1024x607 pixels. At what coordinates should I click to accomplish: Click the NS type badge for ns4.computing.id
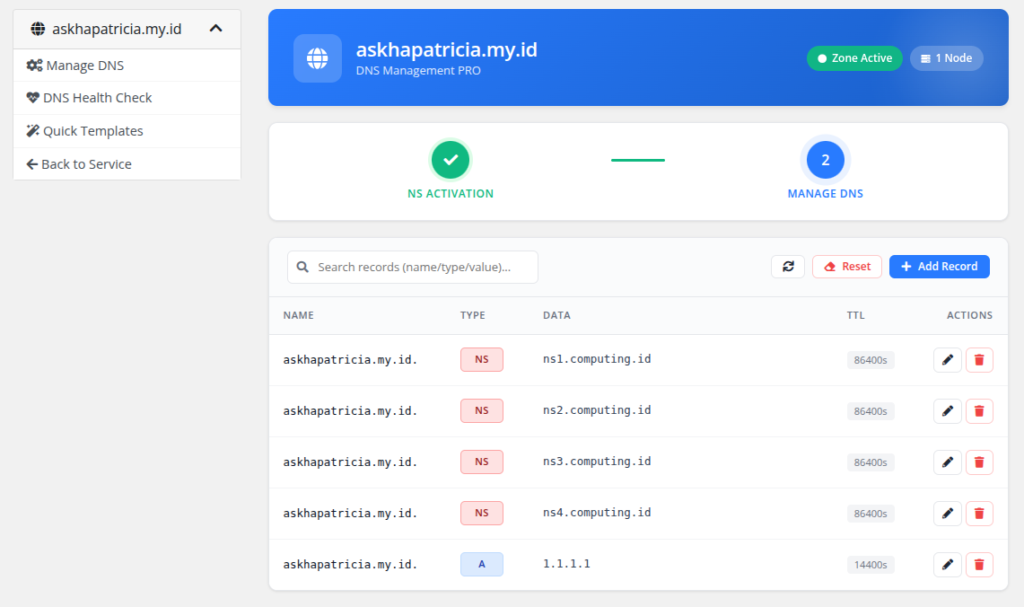point(481,514)
